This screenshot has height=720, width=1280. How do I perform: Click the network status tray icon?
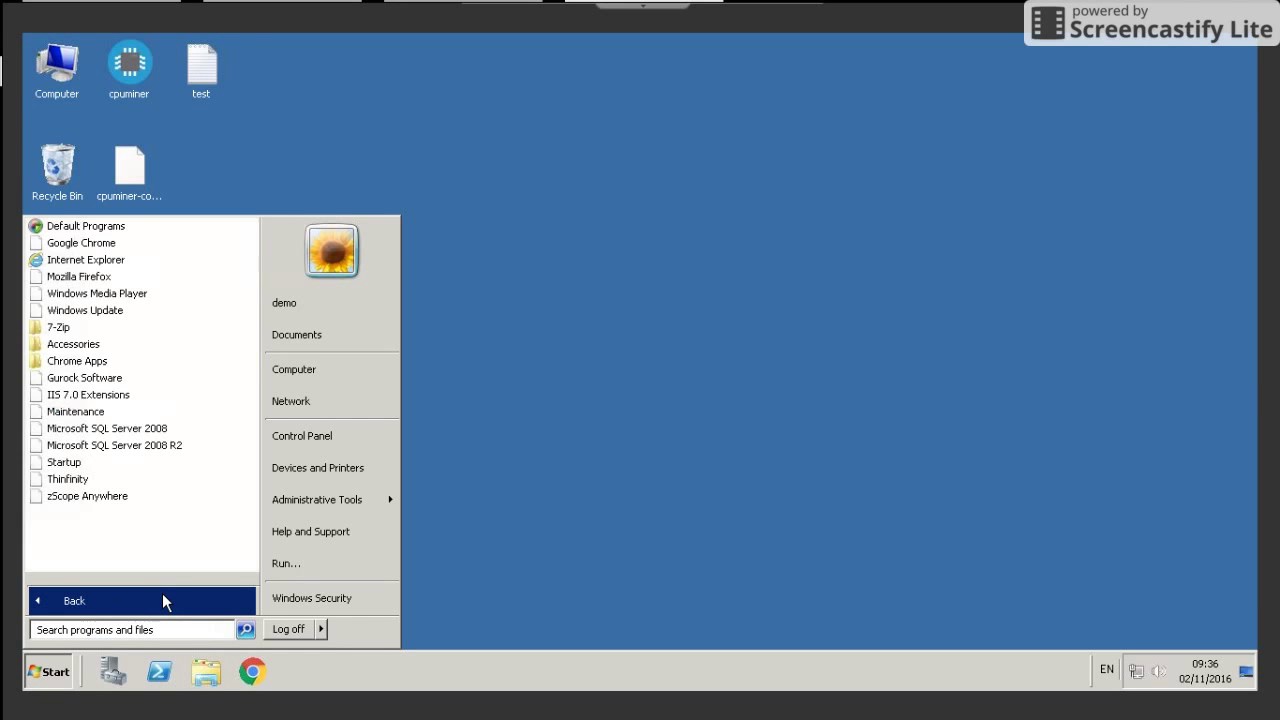[x=1136, y=672]
